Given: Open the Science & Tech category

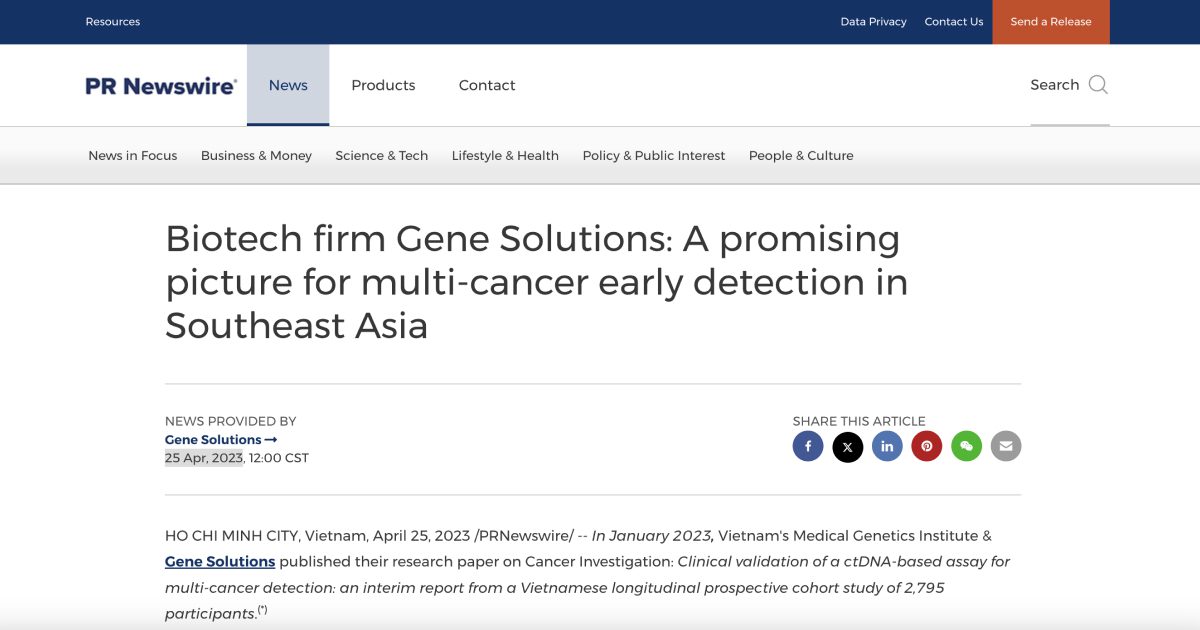Looking at the screenshot, I should (381, 155).
